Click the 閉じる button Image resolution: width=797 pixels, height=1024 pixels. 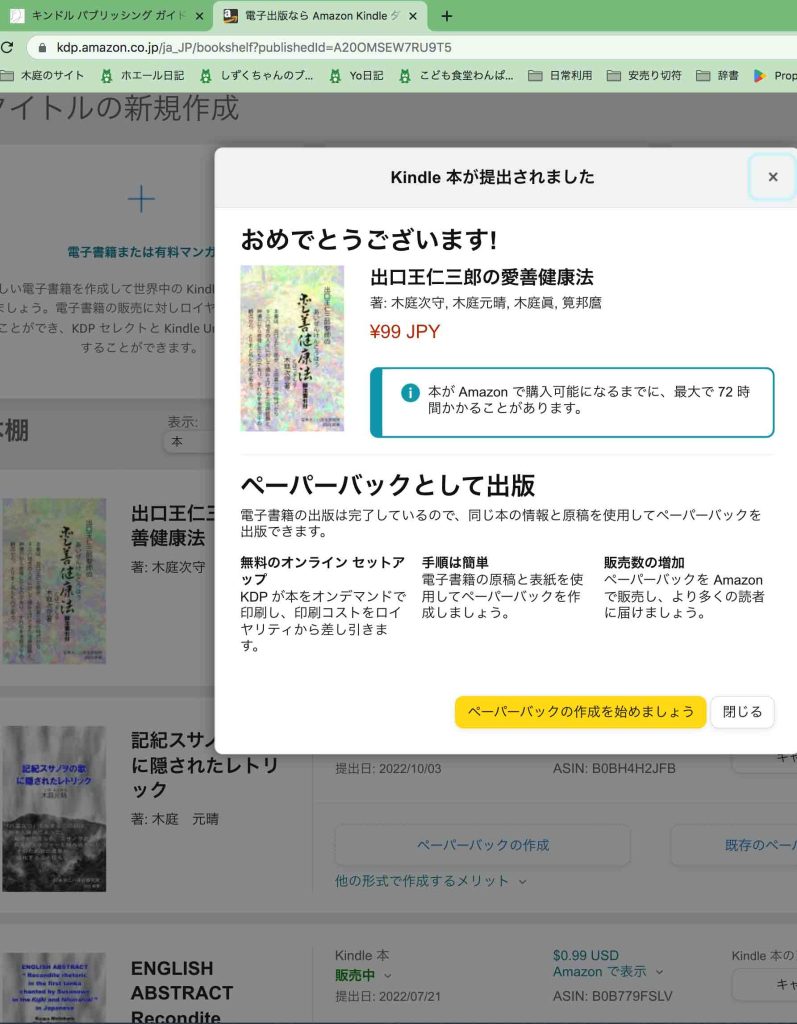coord(742,712)
